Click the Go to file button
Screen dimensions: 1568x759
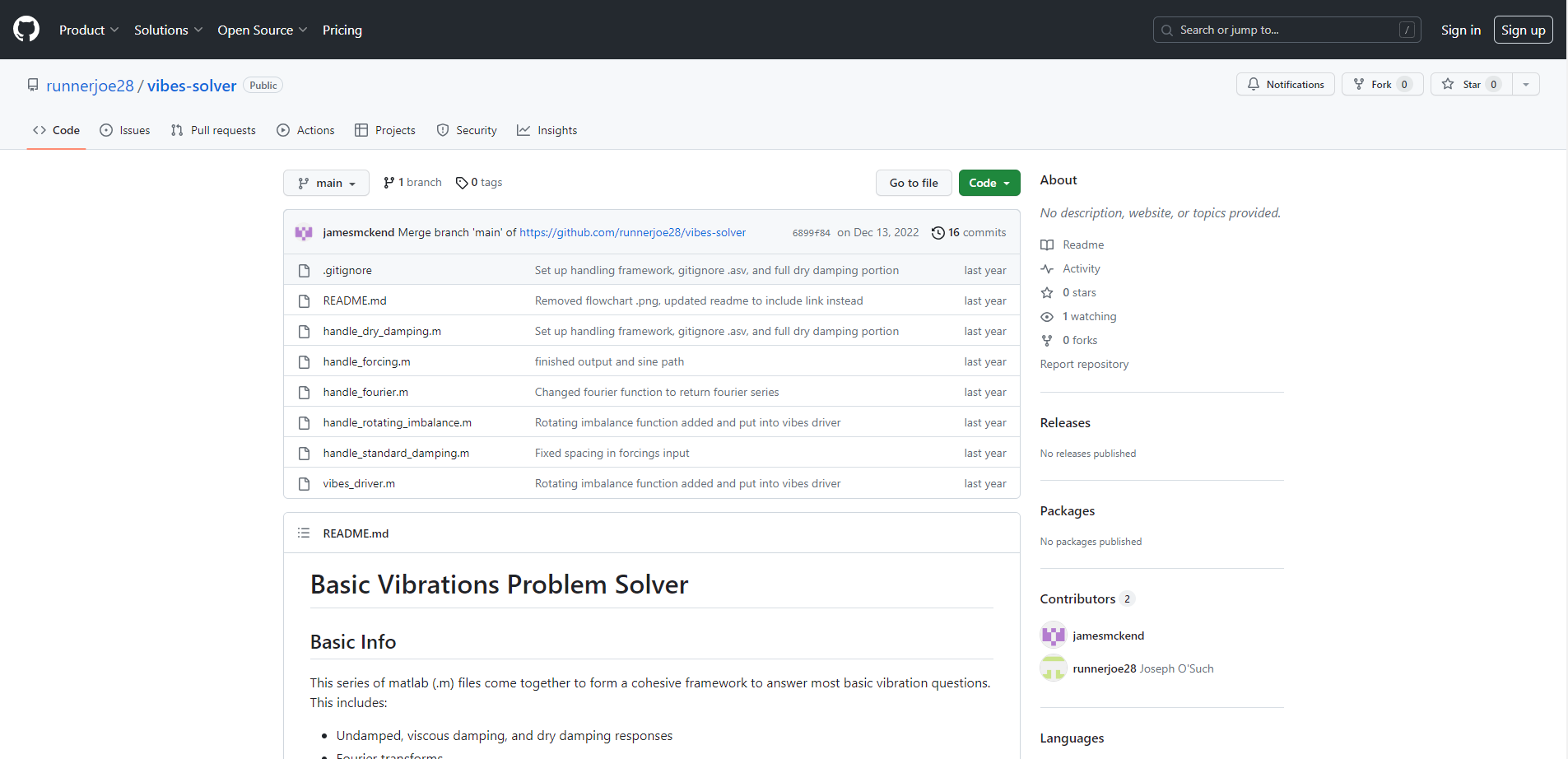[914, 183]
